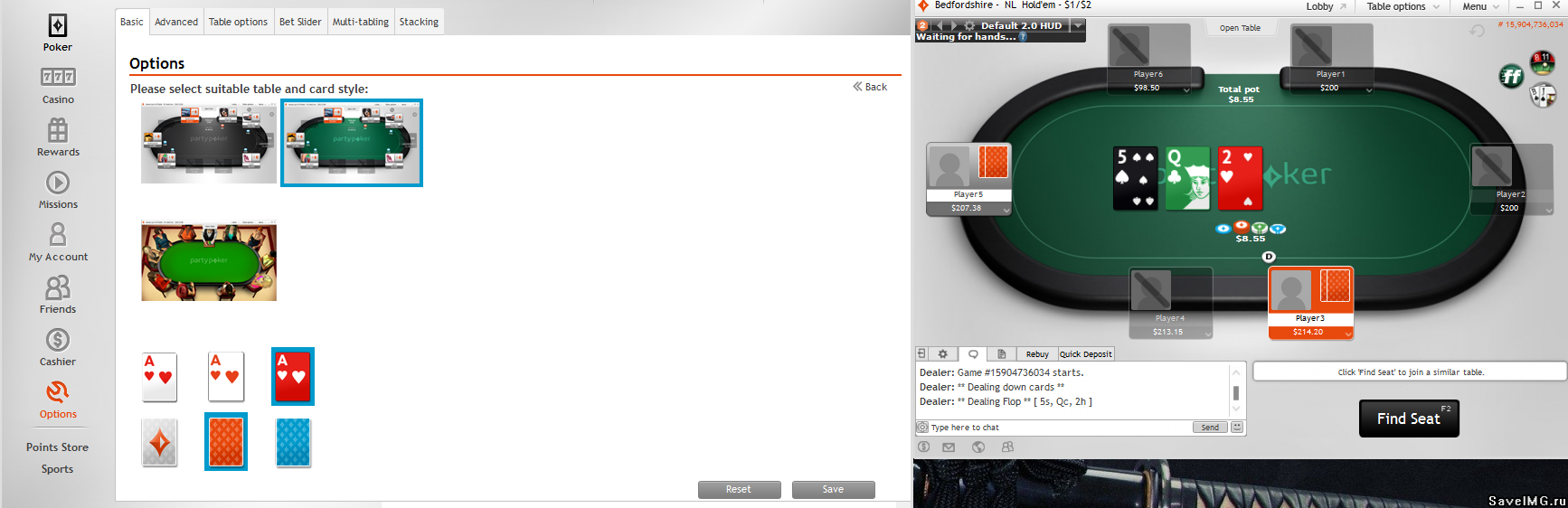Switch to the Stacking tab
This screenshot has width=1568, height=508.
click(x=419, y=22)
